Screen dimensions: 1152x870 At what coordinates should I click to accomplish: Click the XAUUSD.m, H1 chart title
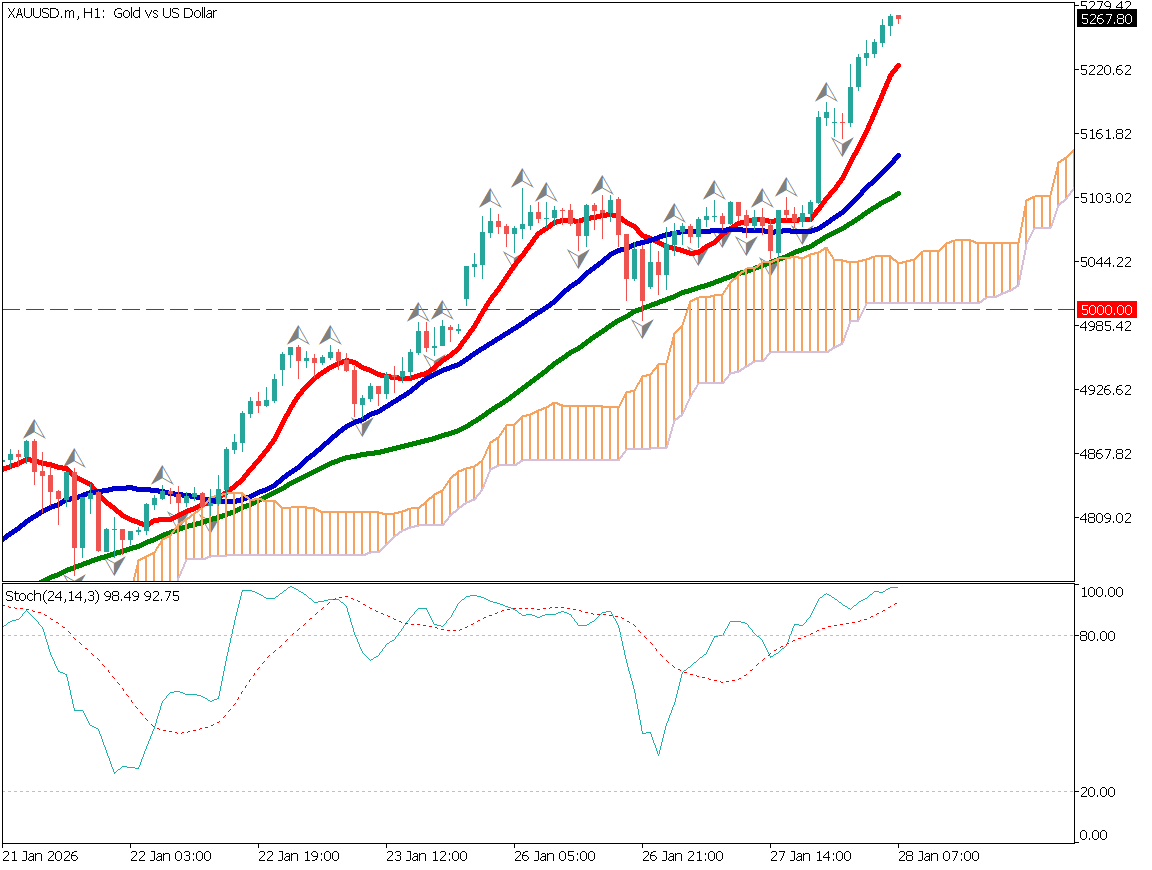point(112,13)
